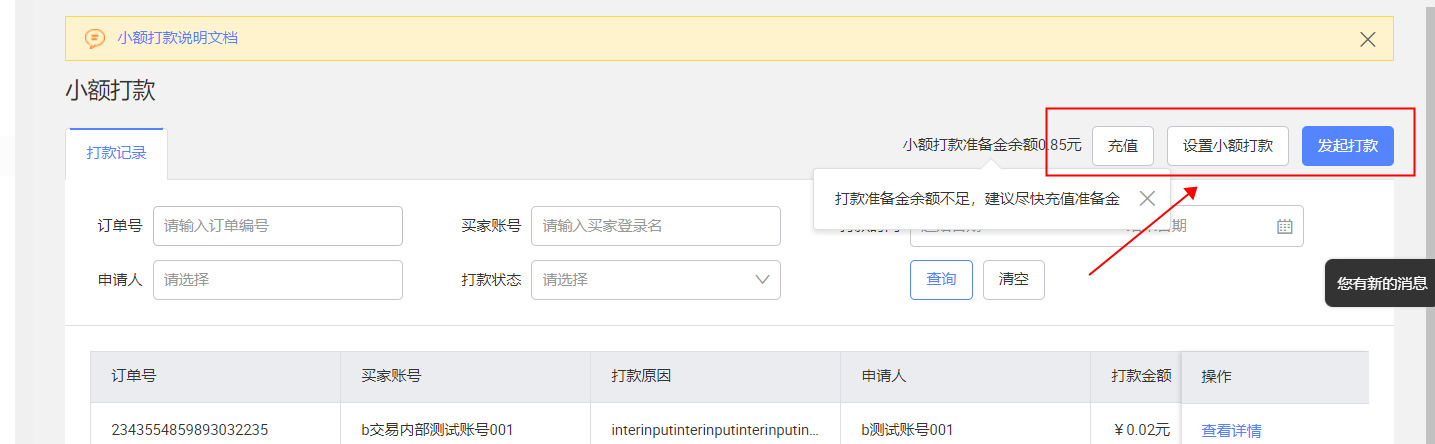The image size is (1435, 444).
Task: Open the 您有新的消息 notification
Action: (x=1381, y=284)
